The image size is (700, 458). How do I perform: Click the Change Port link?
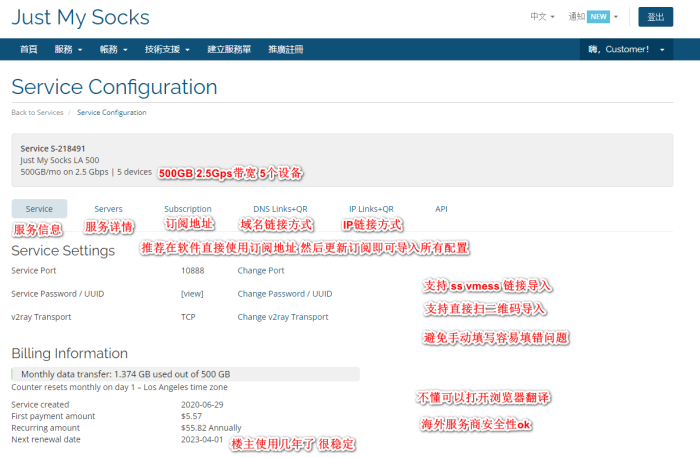[x=261, y=271]
